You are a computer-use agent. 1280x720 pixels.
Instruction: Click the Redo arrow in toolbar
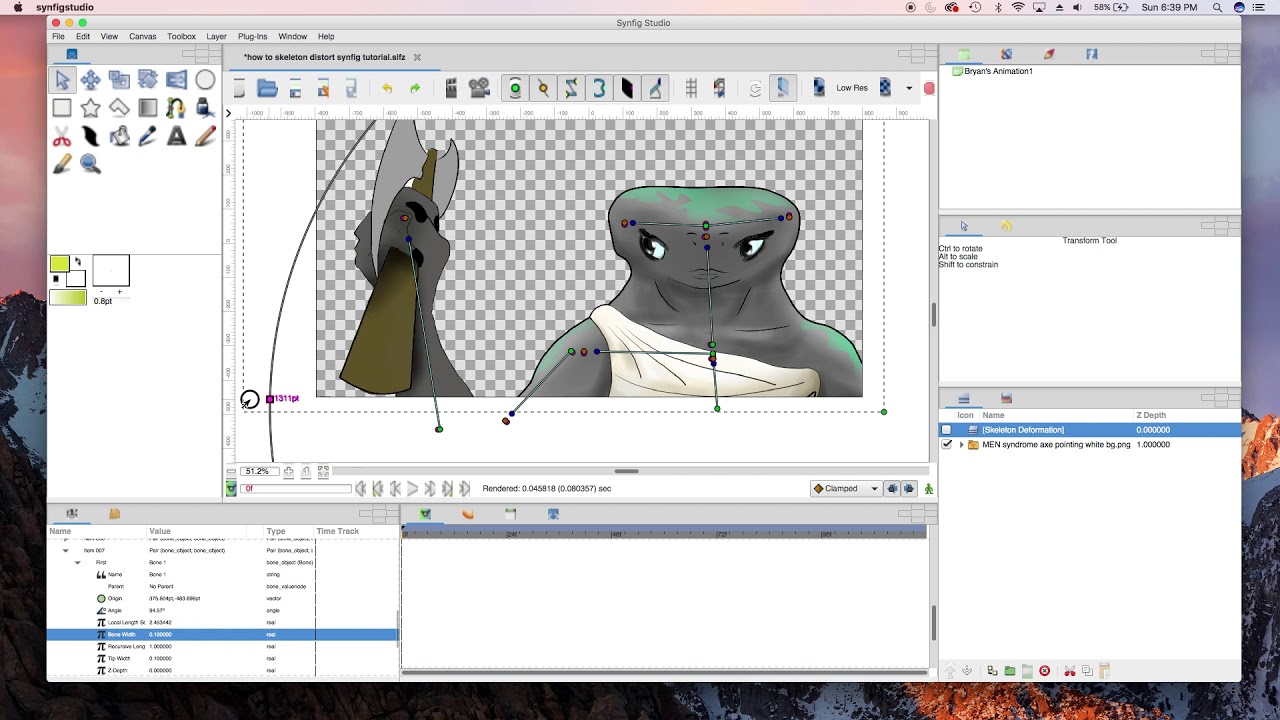(x=415, y=89)
